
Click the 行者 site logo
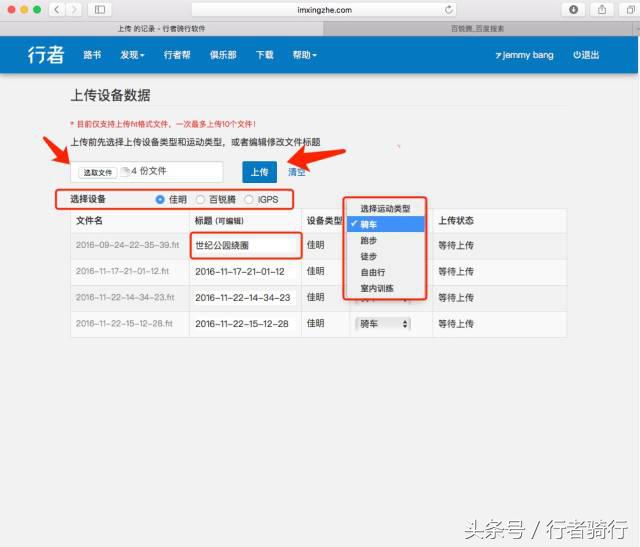(x=46, y=55)
